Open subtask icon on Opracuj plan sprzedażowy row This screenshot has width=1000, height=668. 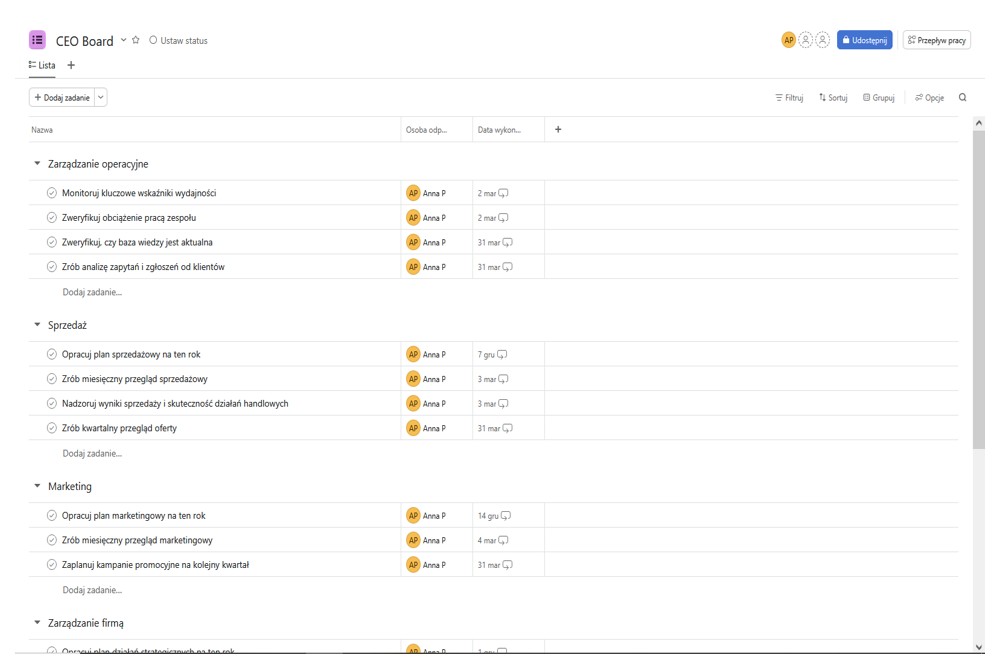click(x=502, y=355)
